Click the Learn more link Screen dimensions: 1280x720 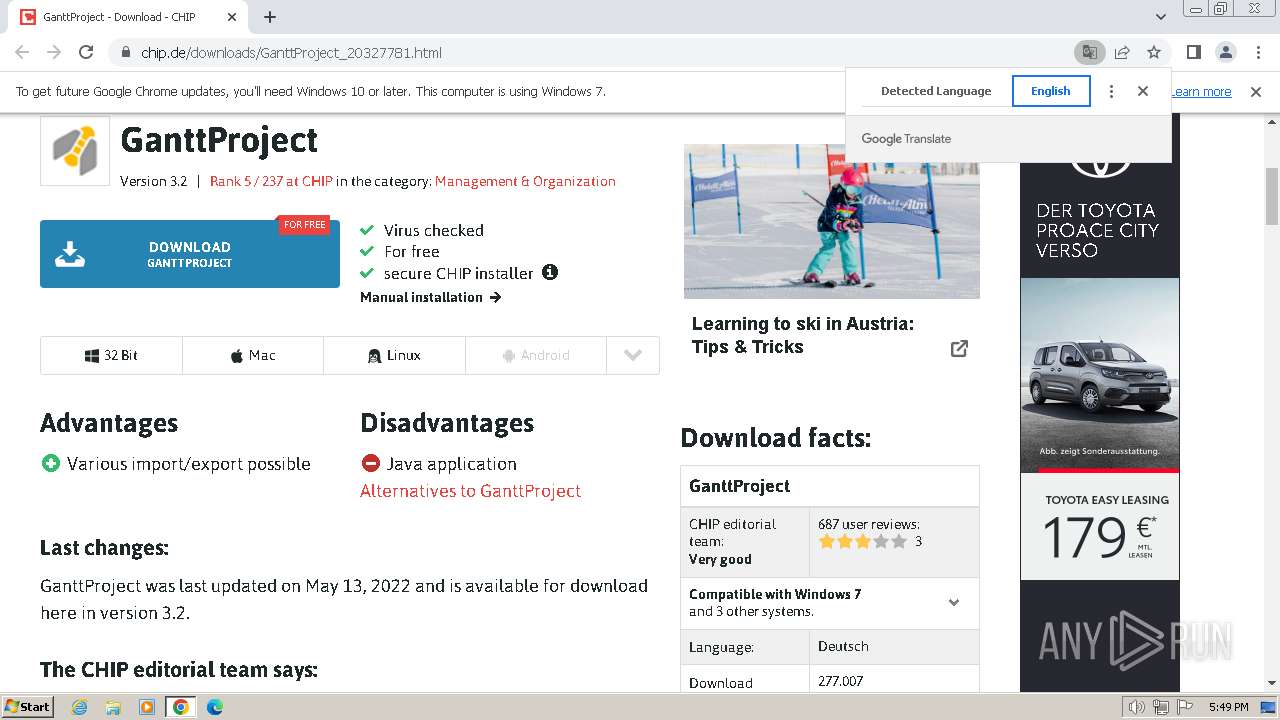[1201, 92]
